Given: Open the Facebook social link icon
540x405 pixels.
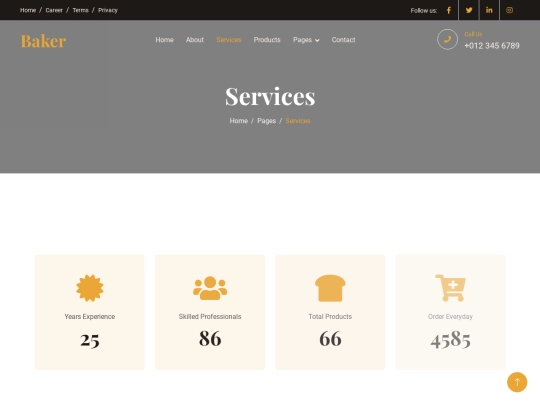Looking at the screenshot, I should coord(448,10).
